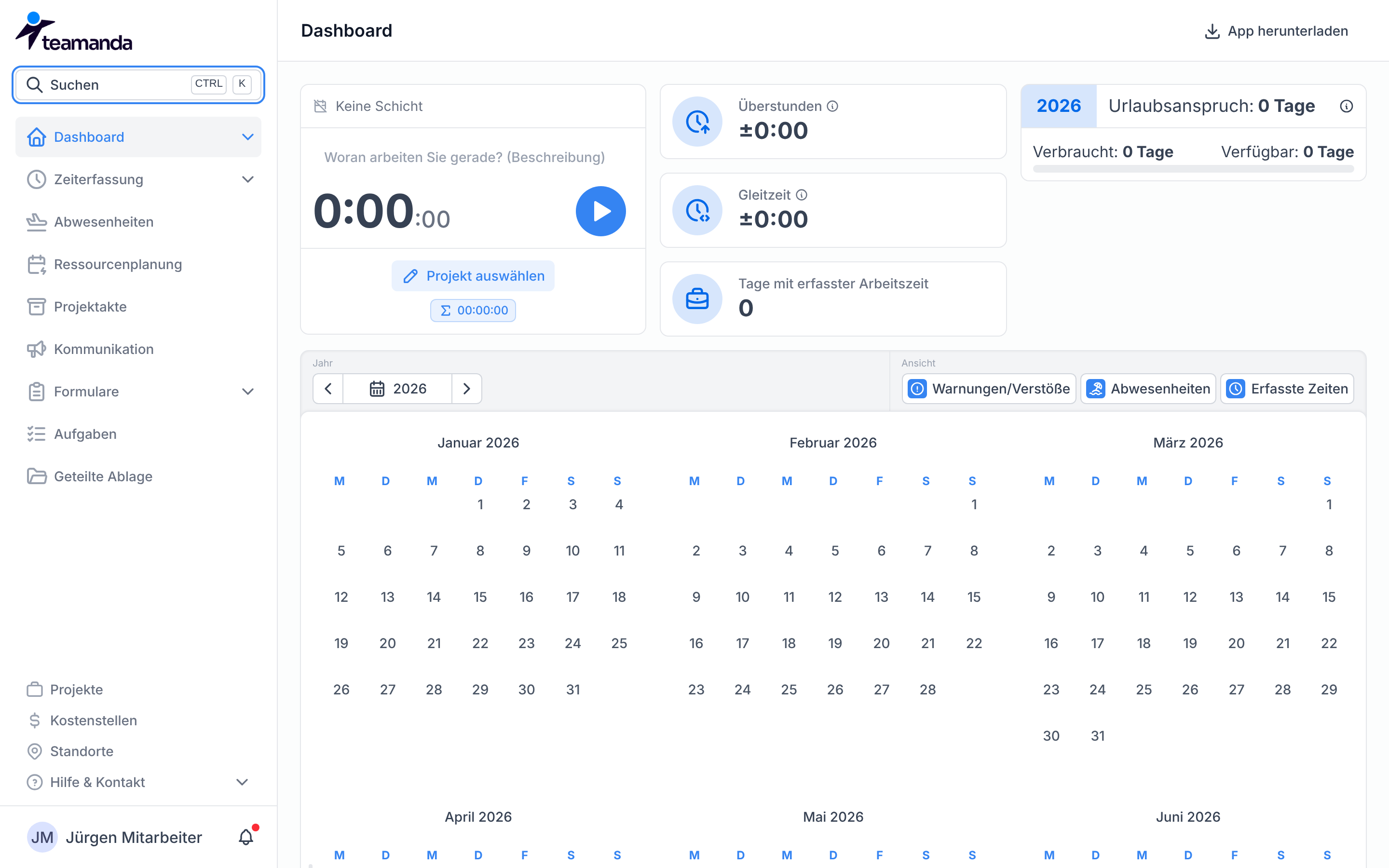Open Kostenstellen in the sidebar

pos(138,720)
